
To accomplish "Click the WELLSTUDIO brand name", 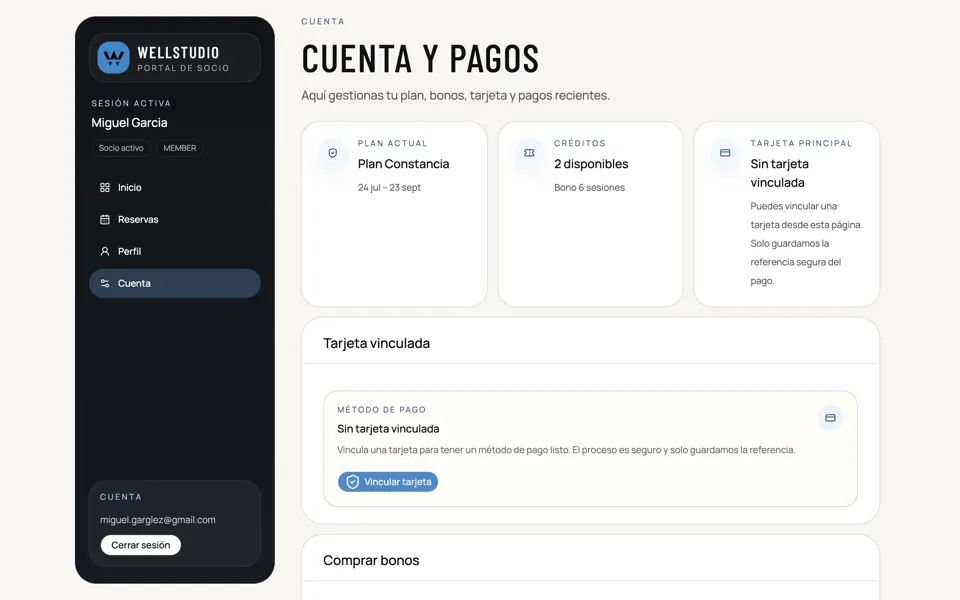I will point(178,53).
